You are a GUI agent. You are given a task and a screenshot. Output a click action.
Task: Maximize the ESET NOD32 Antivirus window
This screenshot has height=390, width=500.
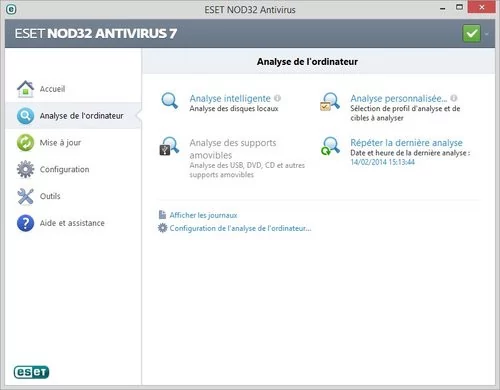click(x=459, y=7)
